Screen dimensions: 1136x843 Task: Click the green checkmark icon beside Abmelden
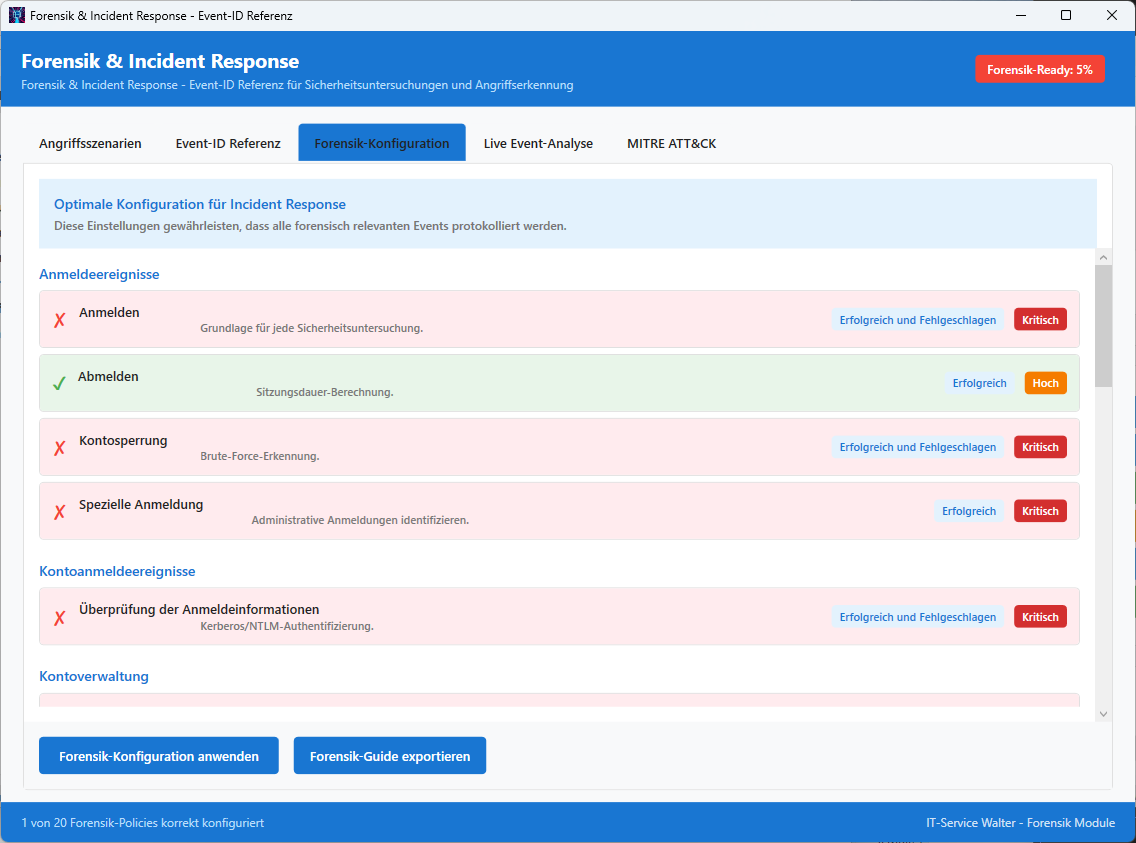pyautogui.click(x=59, y=384)
